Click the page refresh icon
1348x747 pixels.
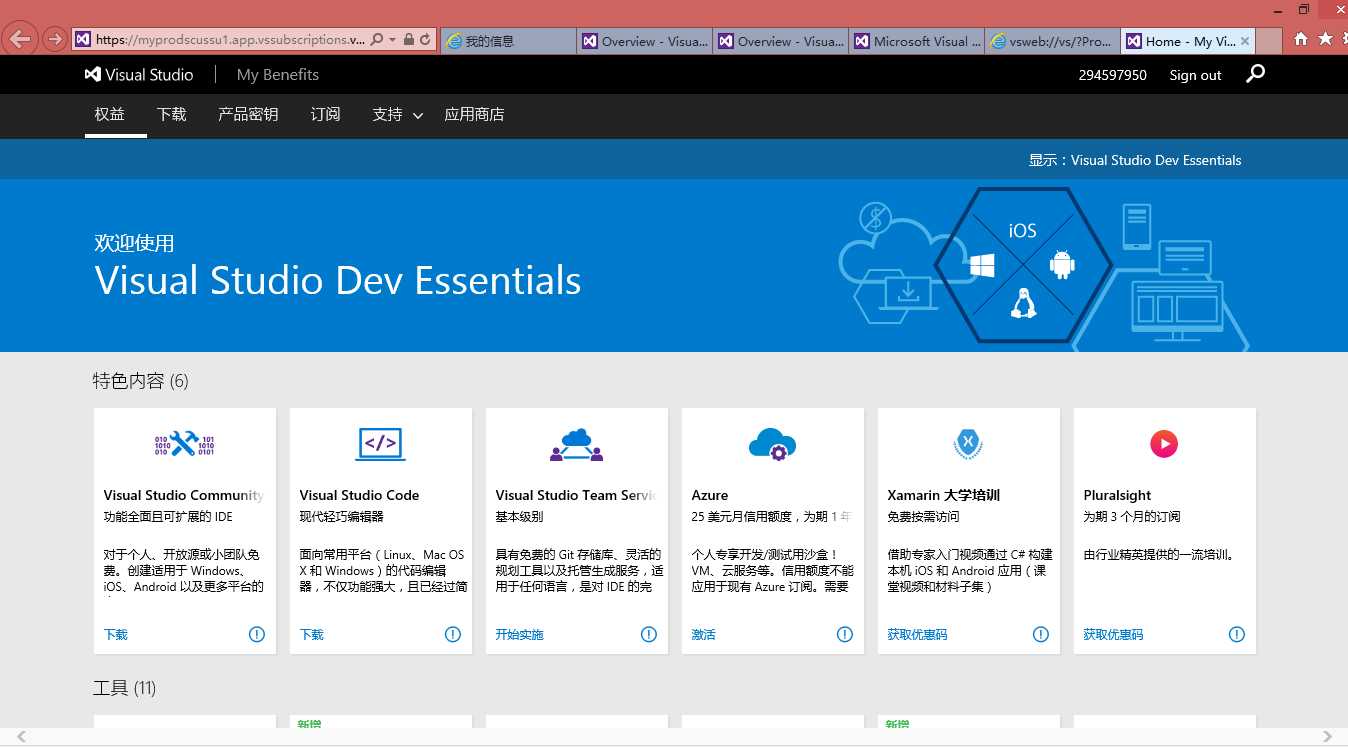point(425,40)
